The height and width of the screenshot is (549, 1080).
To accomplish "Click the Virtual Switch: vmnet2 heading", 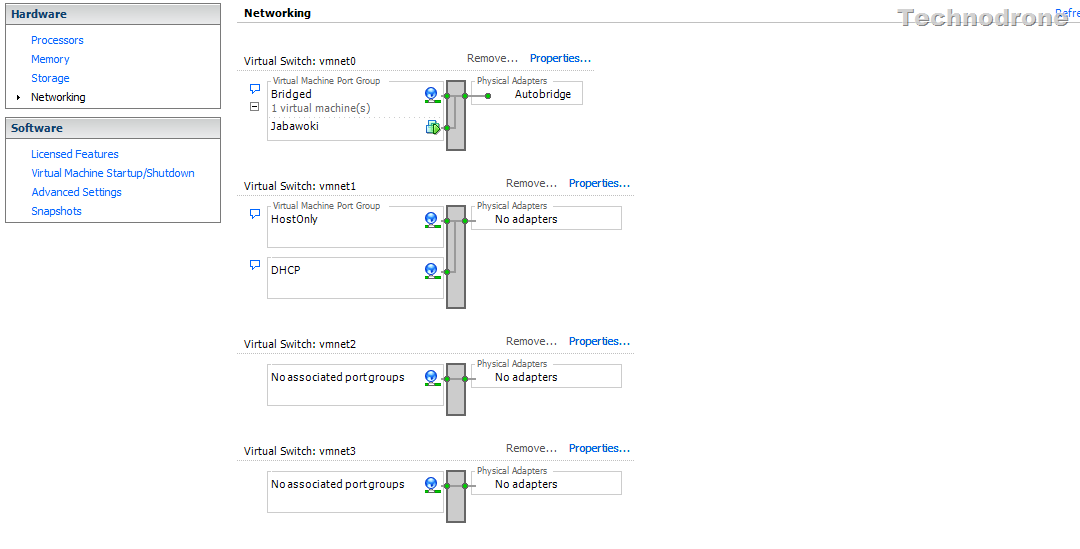I will click(300, 344).
